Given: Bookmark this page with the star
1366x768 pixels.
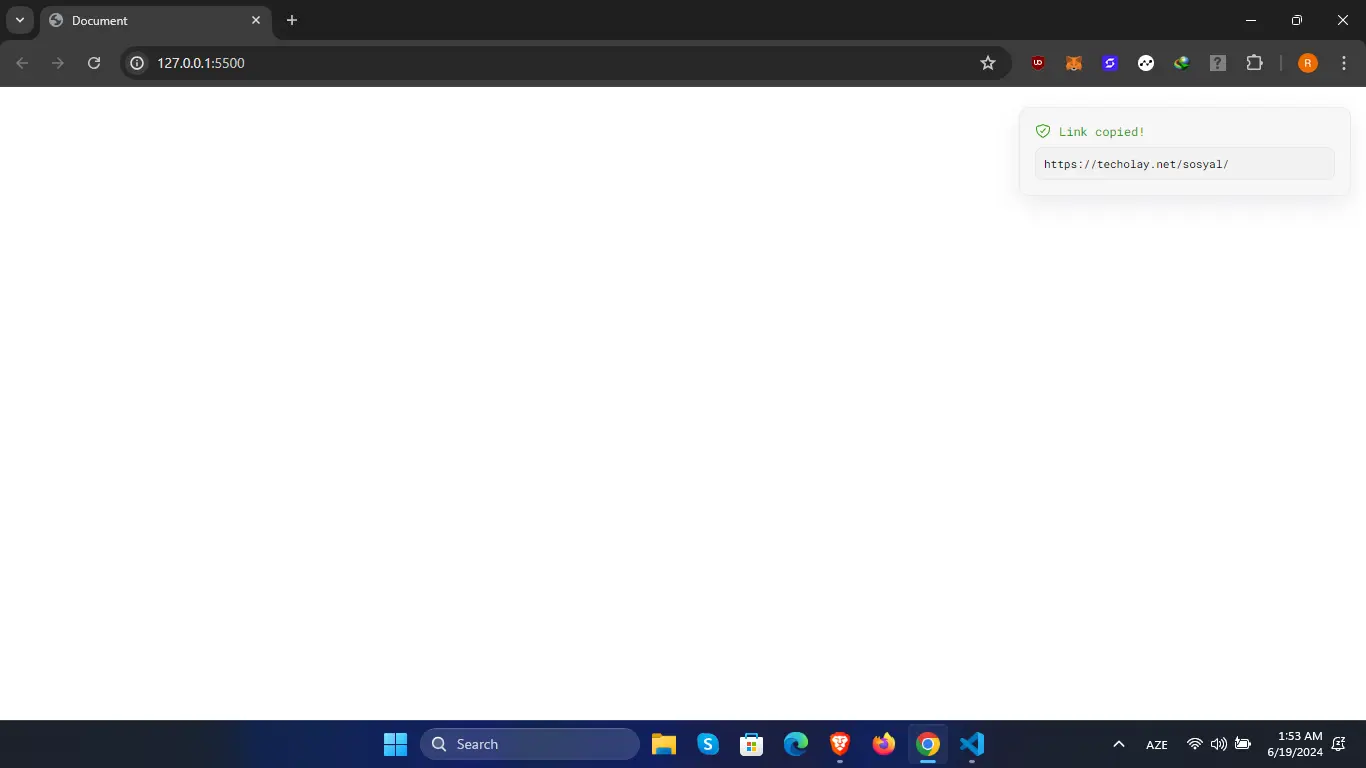Looking at the screenshot, I should [x=988, y=63].
